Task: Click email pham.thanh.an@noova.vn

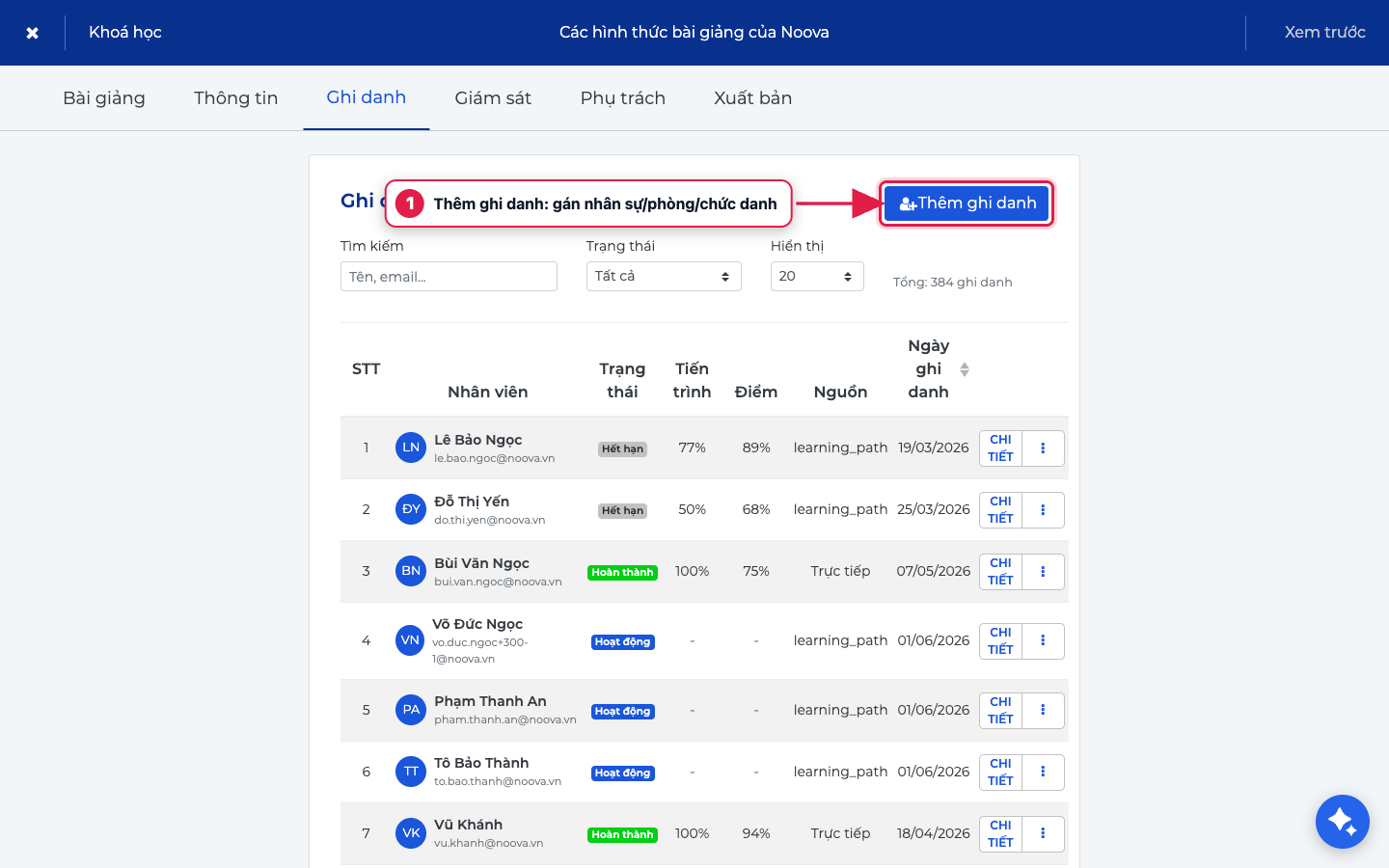Action: 505,719
